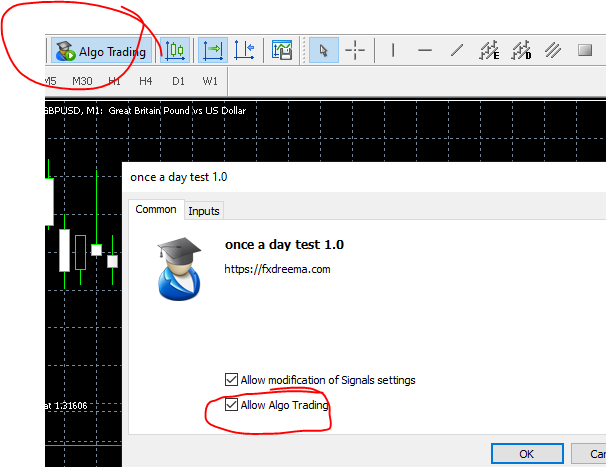Screen dimensions: 606x467
Task: Click the OK button
Action: click(x=527, y=453)
